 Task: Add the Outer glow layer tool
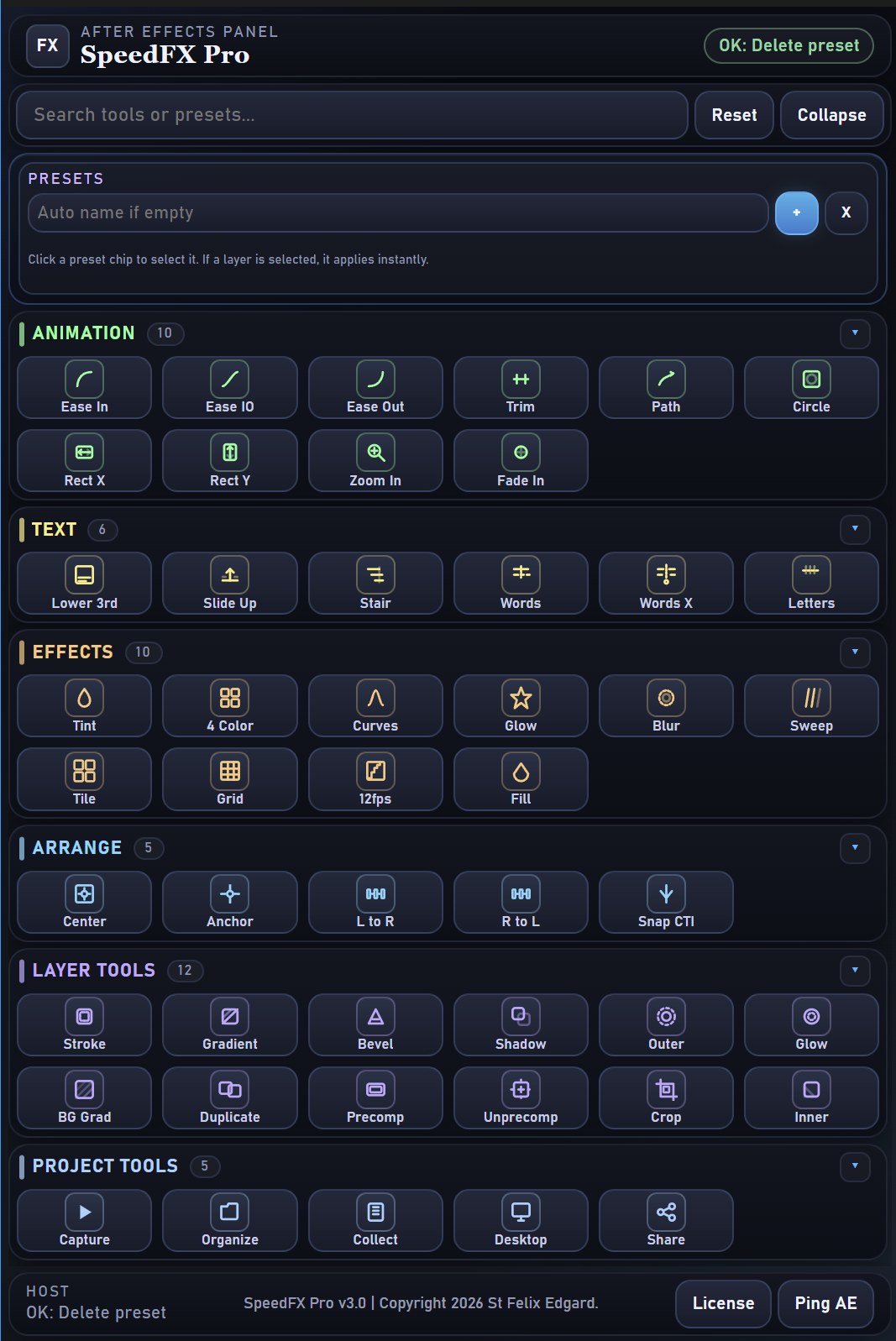666,1024
